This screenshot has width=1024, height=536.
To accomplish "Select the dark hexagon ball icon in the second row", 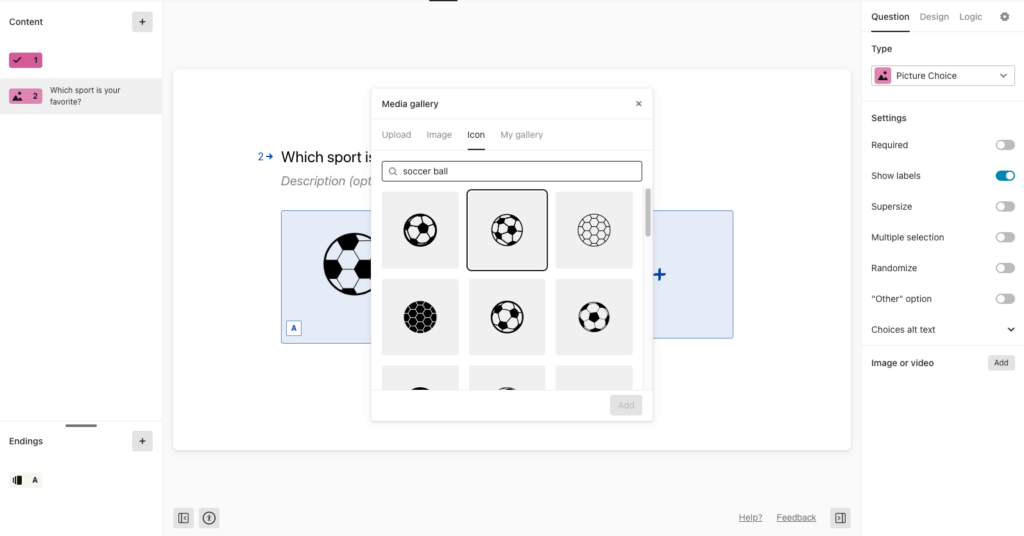I will click(x=420, y=317).
